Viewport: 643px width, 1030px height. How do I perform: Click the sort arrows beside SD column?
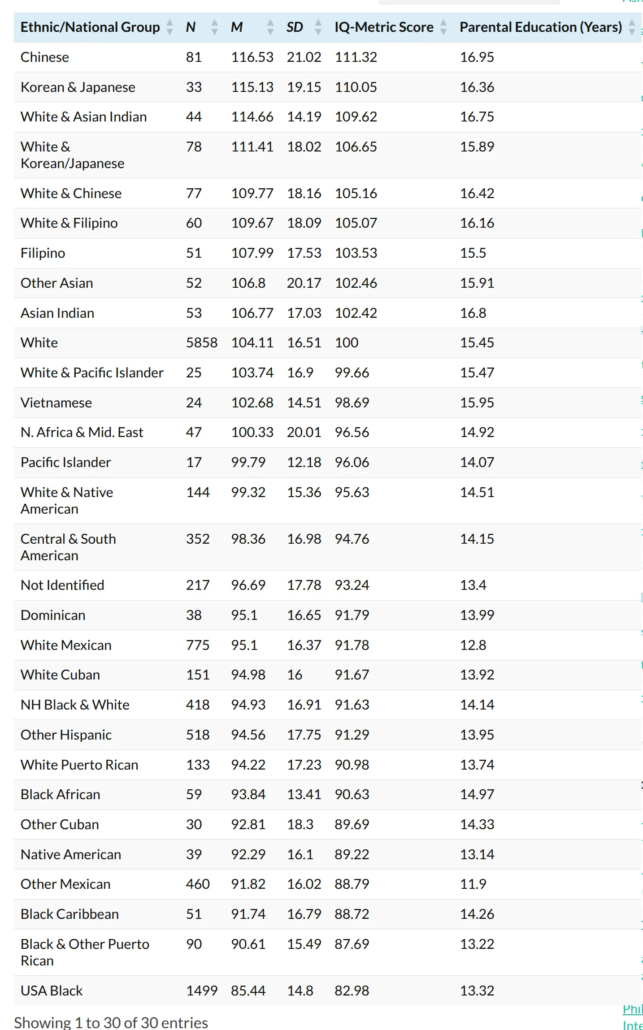click(x=318, y=27)
